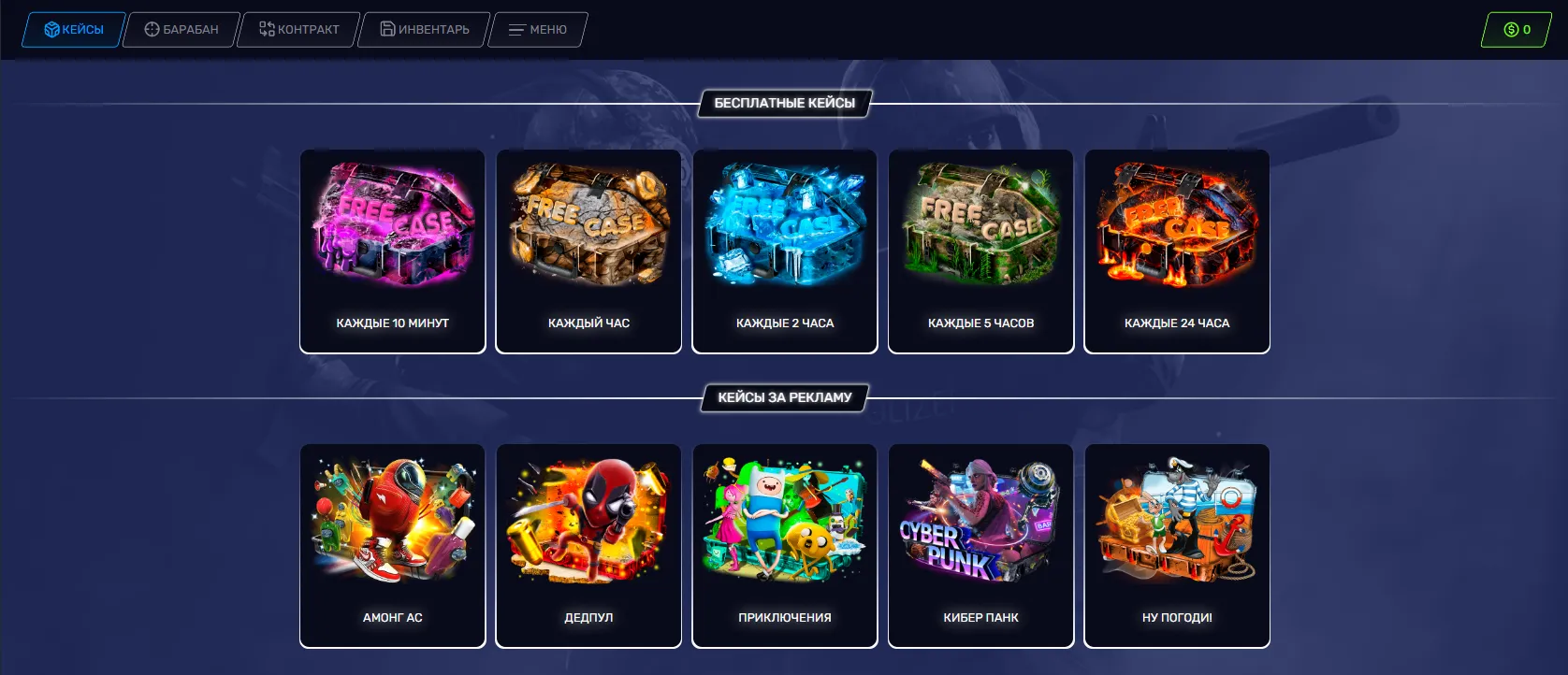Viewport: 1568px width, 675px height.
Task: Open the stone free case Каждый час
Action: (x=588, y=251)
